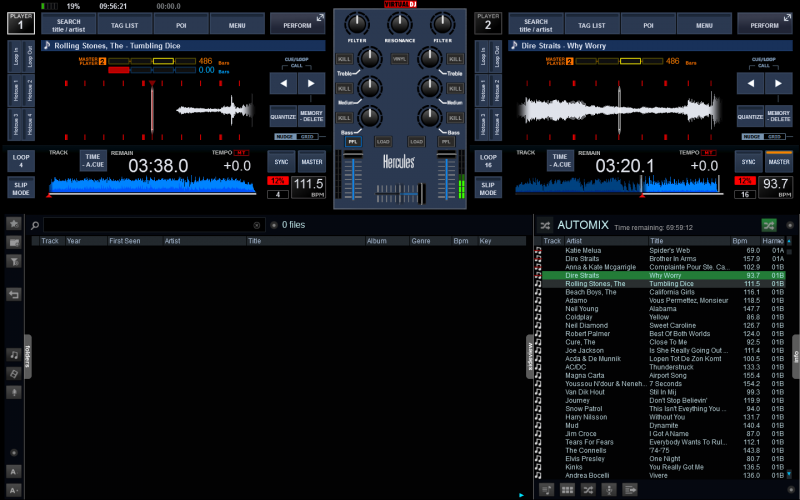
Task: Toggle the right deck PFL button on the mixer
Action: [x=446, y=142]
